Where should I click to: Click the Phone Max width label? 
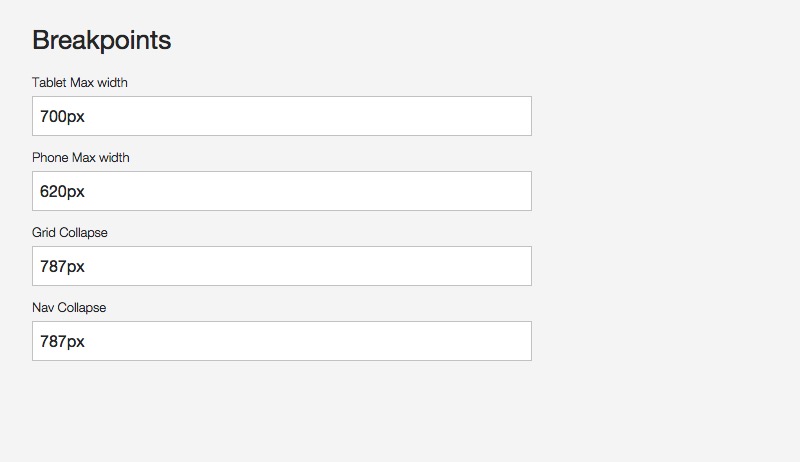pos(81,157)
